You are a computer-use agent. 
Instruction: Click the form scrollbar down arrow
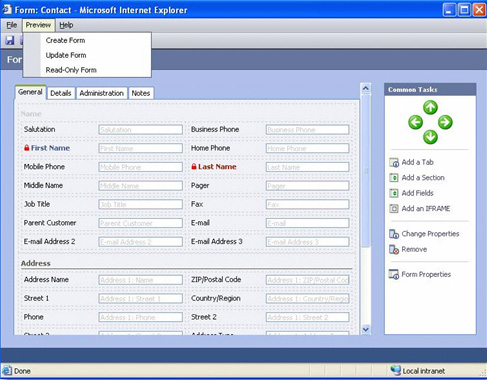tap(366, 329)
